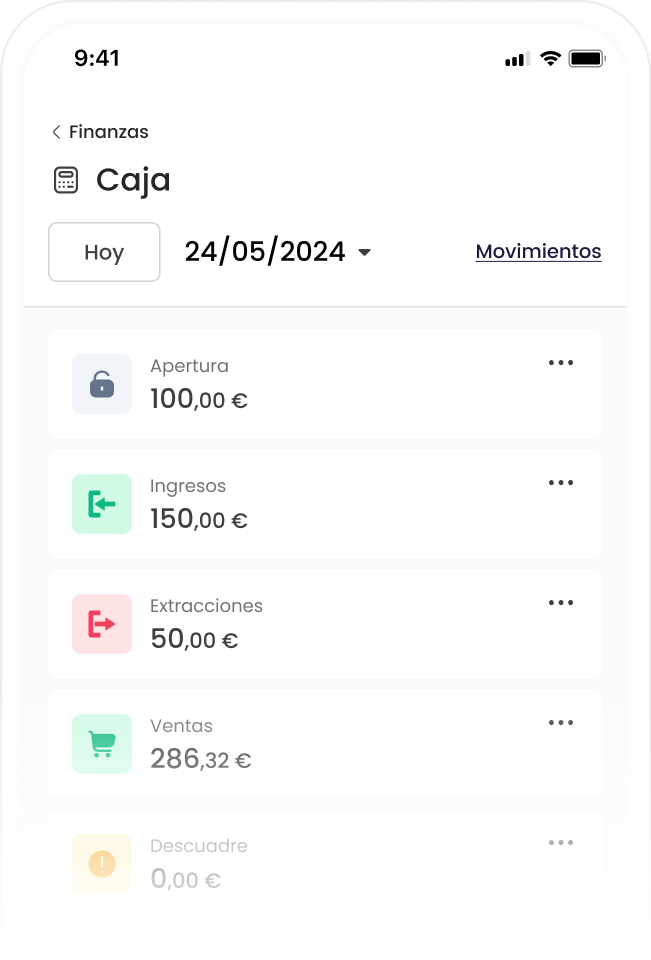Open the three-dot menu for Ingresos
651x960 pixels.
561,483
